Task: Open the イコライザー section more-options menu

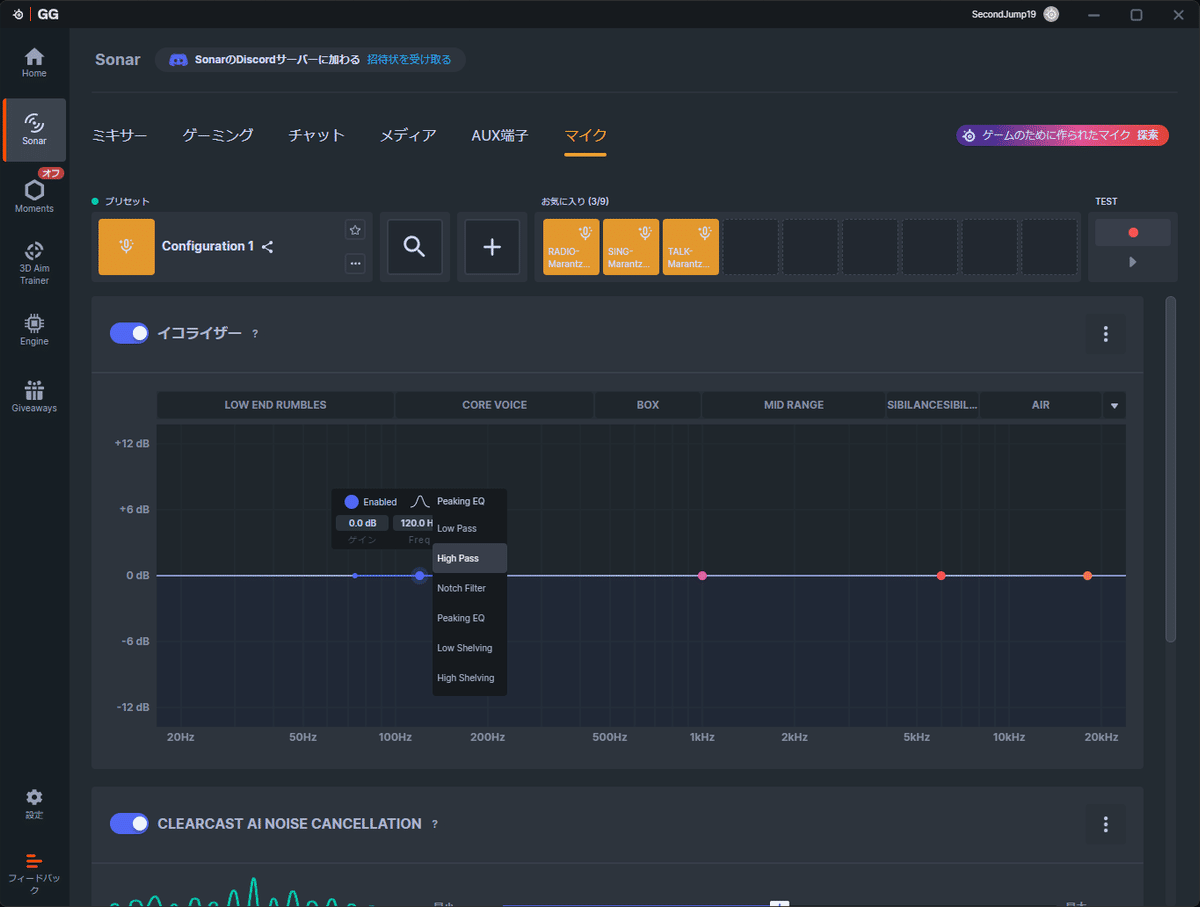Action: [x=1105, y=334]
